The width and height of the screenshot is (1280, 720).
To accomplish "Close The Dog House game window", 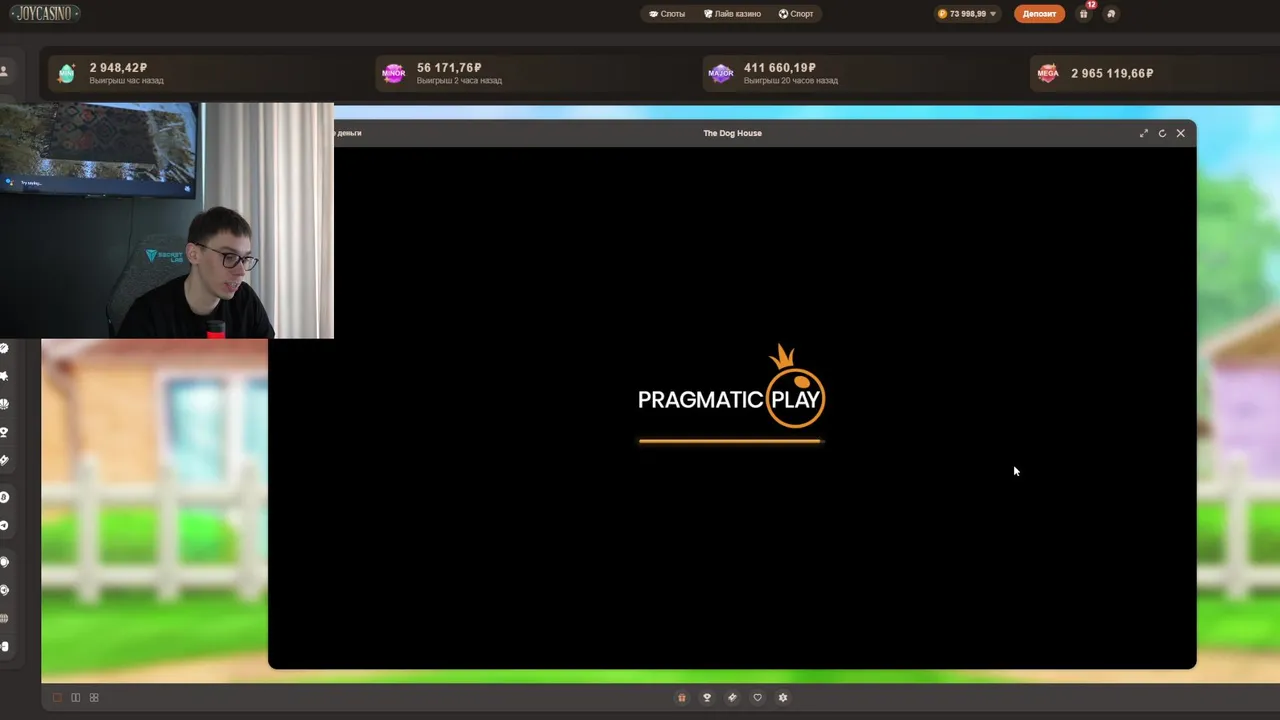I will [1181, 133].
